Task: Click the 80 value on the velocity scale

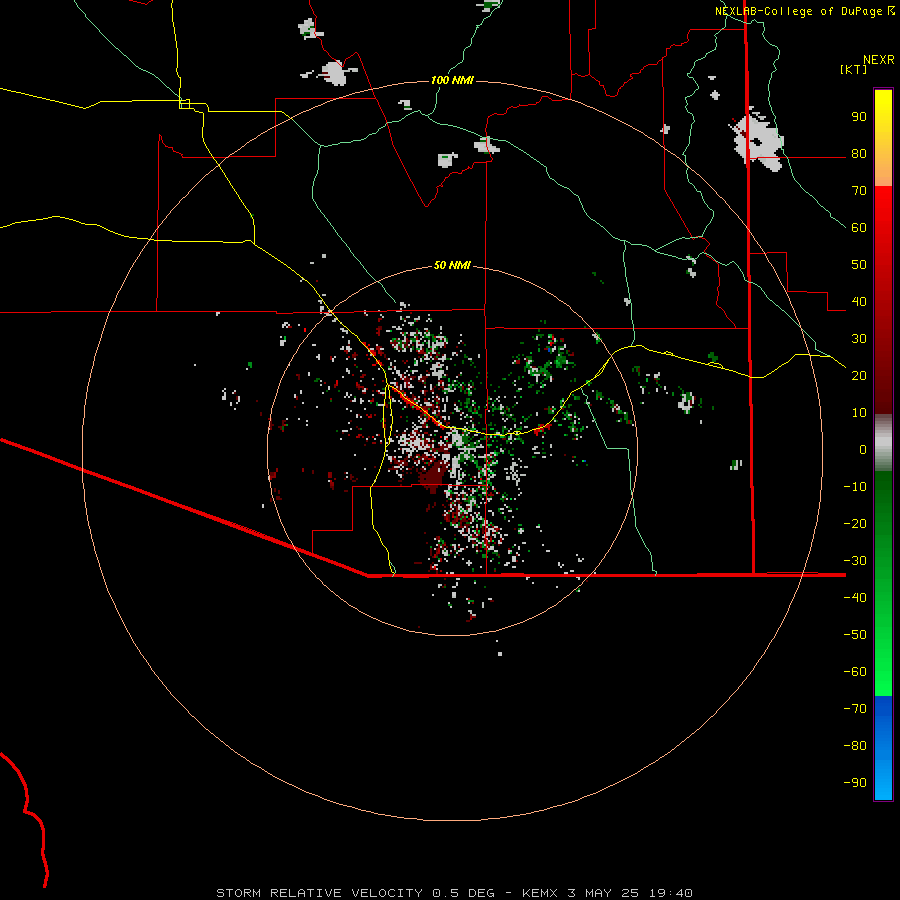Action: pyautogui.click(x=859, y=154)
